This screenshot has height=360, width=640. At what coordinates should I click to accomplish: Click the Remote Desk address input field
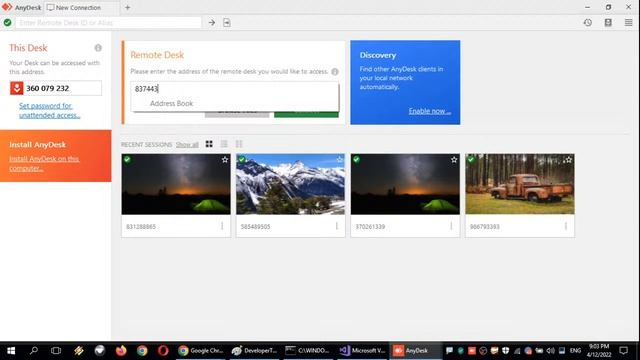[x=235, y=89]
